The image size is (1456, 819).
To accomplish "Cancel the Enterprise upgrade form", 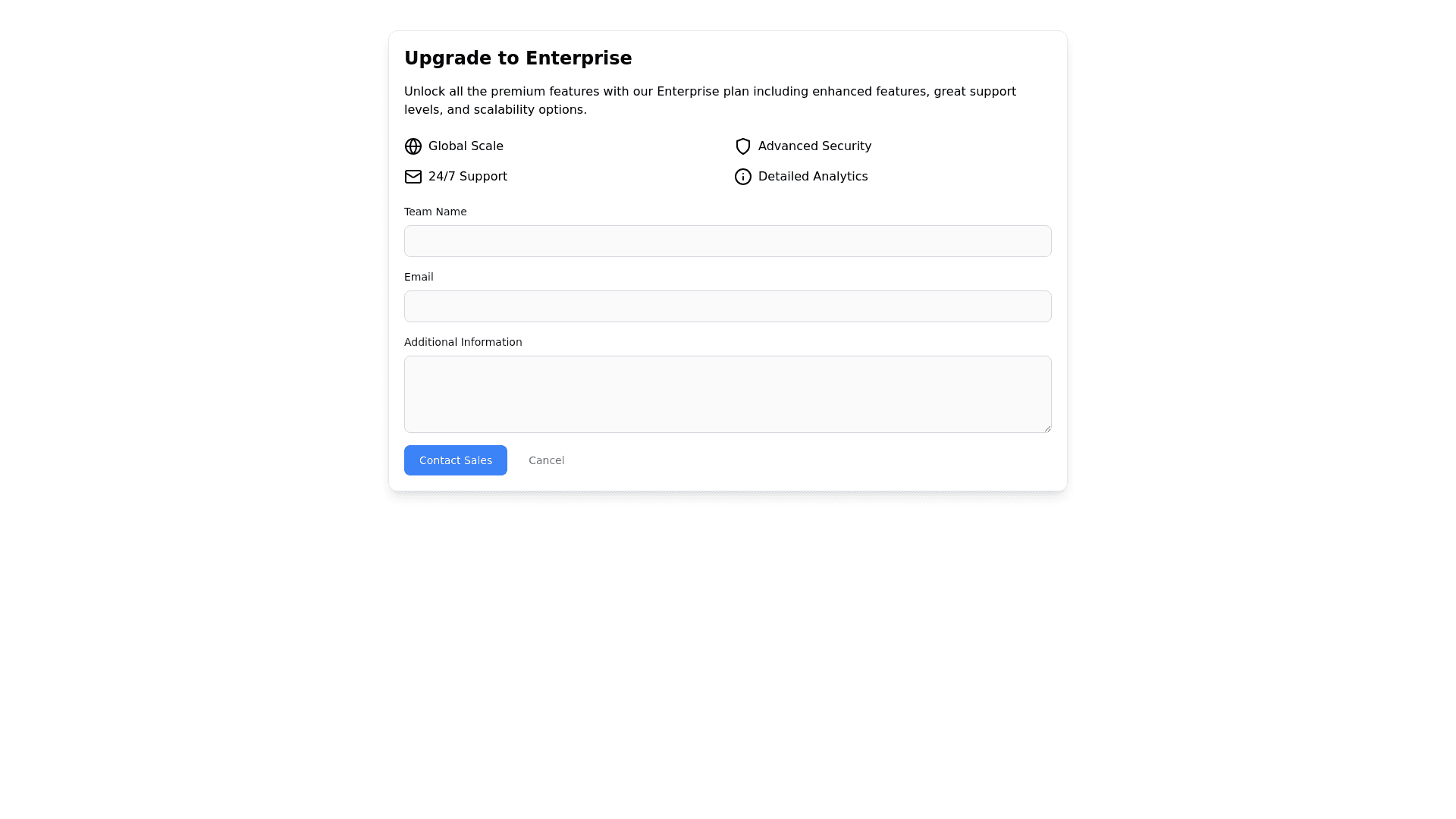I will [x=546, y=460].
